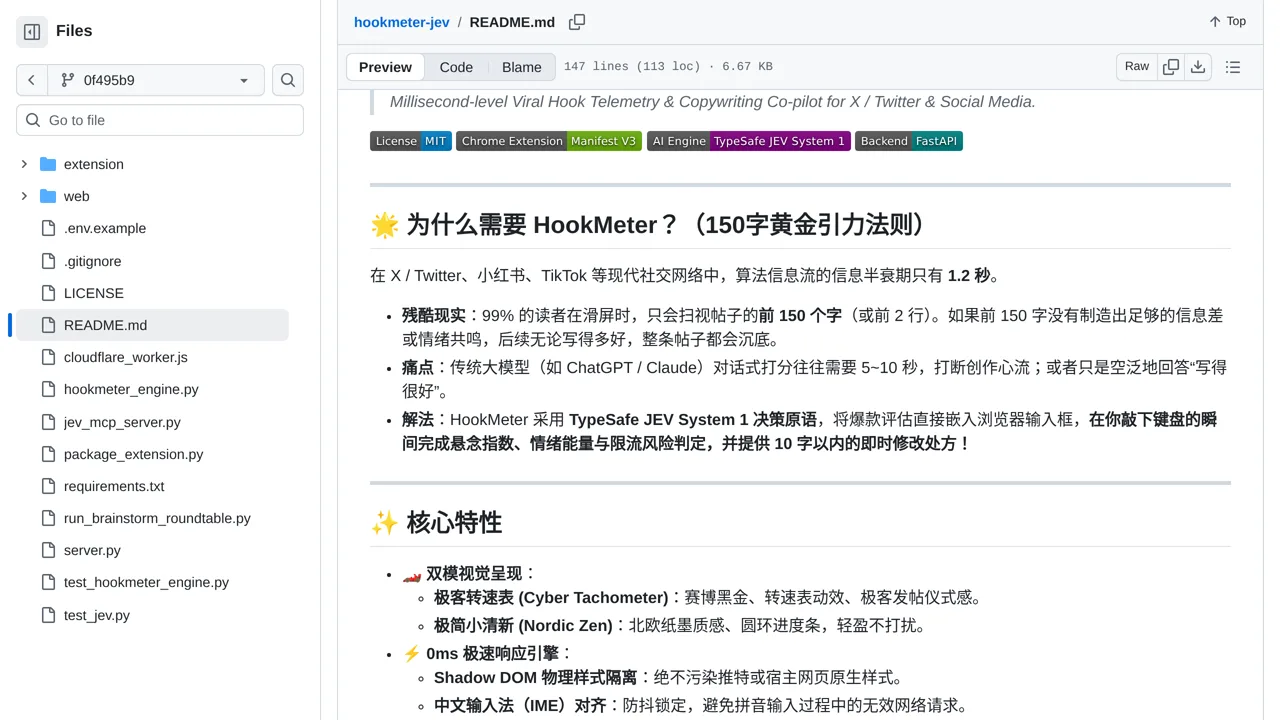Expand the extension folder chevron

[x=24, y=164]
